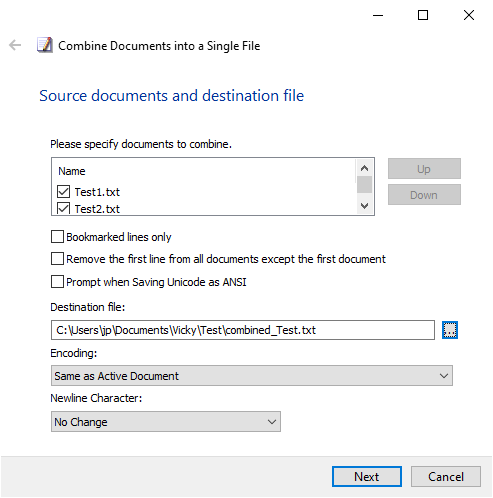Click the document list scroll up arrow
This screenshot has height=498, width=493.
364,168
